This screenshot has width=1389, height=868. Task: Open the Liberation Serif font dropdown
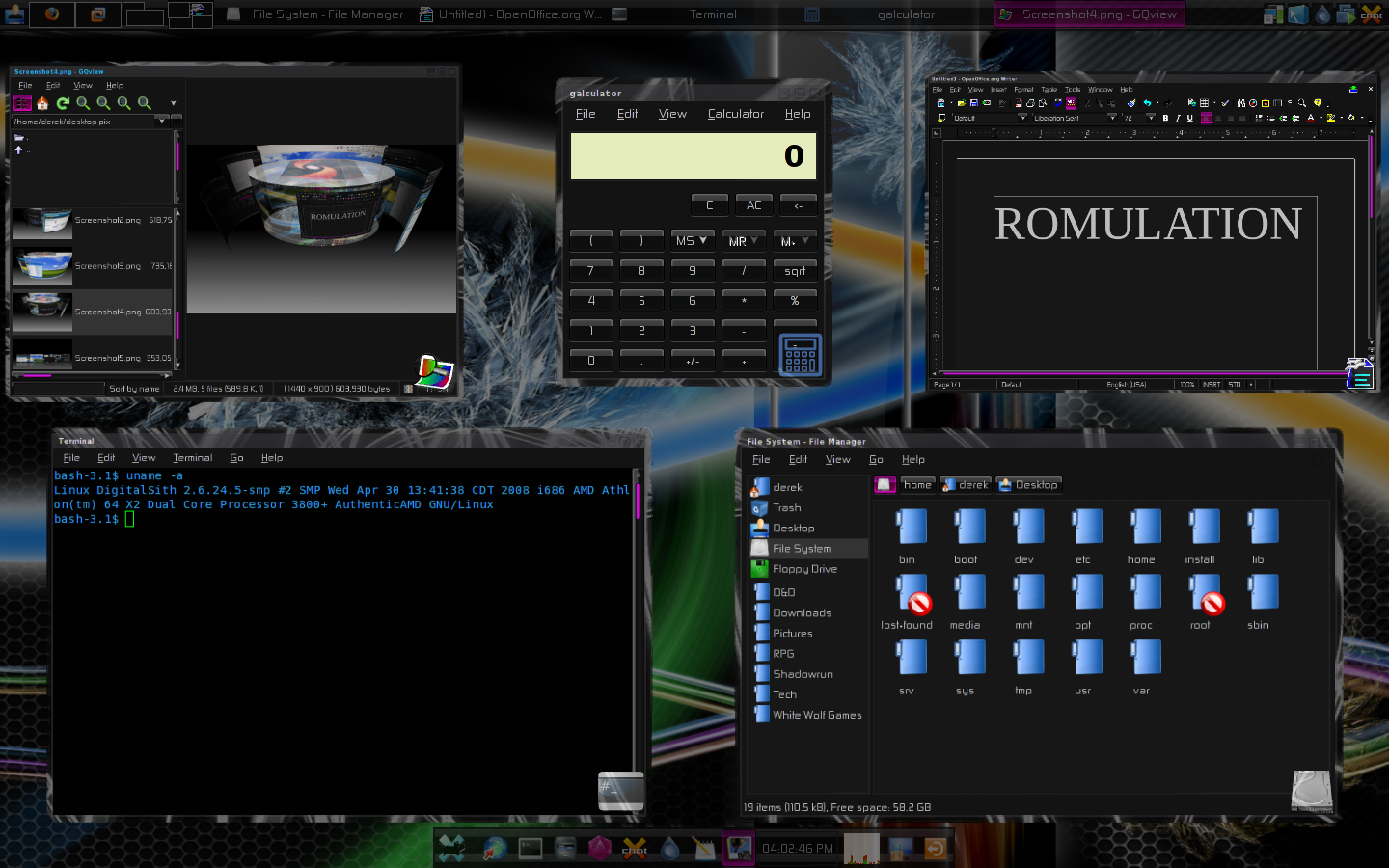click(1112, 118)
